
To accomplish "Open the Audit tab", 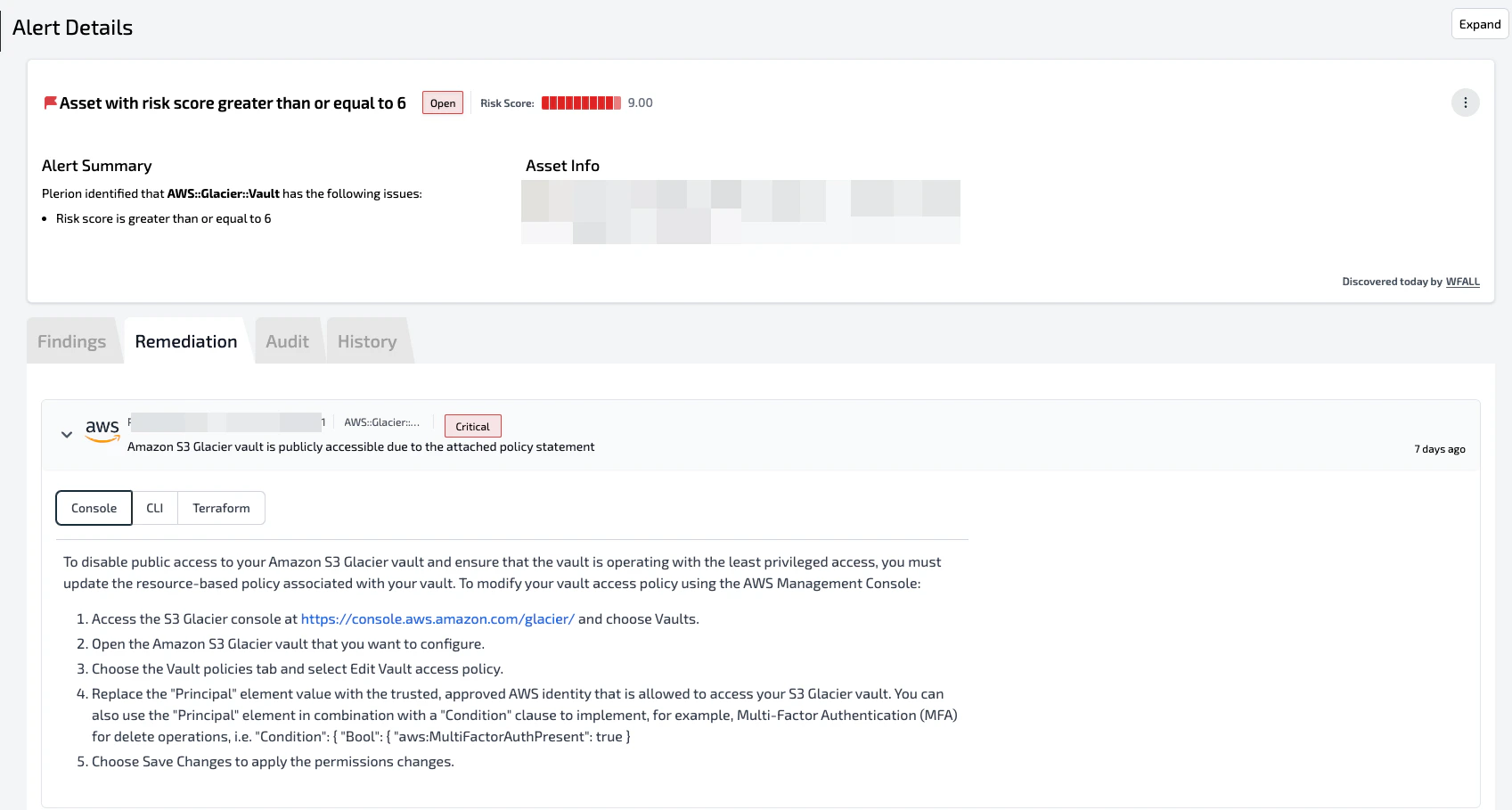I will click(287, 341).
